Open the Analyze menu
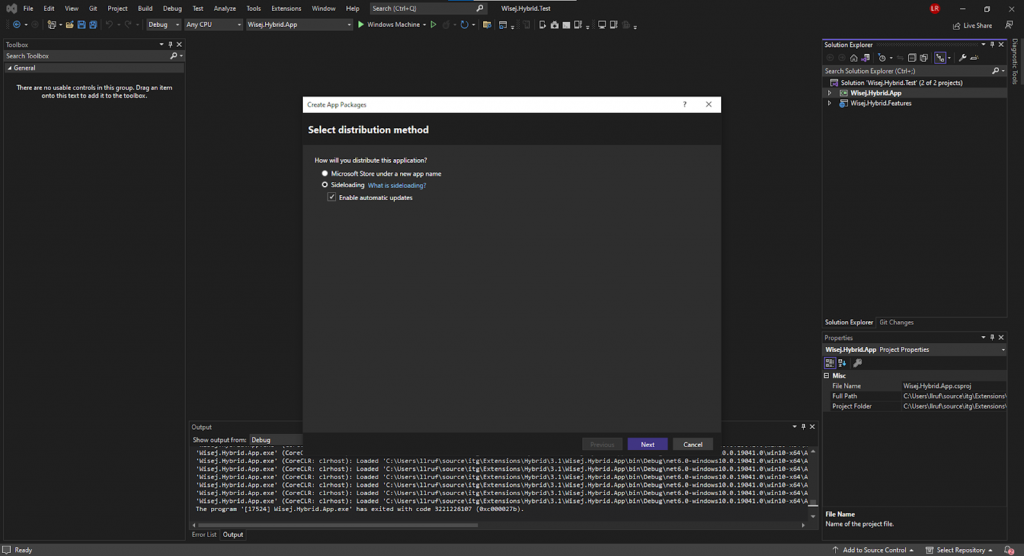 [225, 8]
